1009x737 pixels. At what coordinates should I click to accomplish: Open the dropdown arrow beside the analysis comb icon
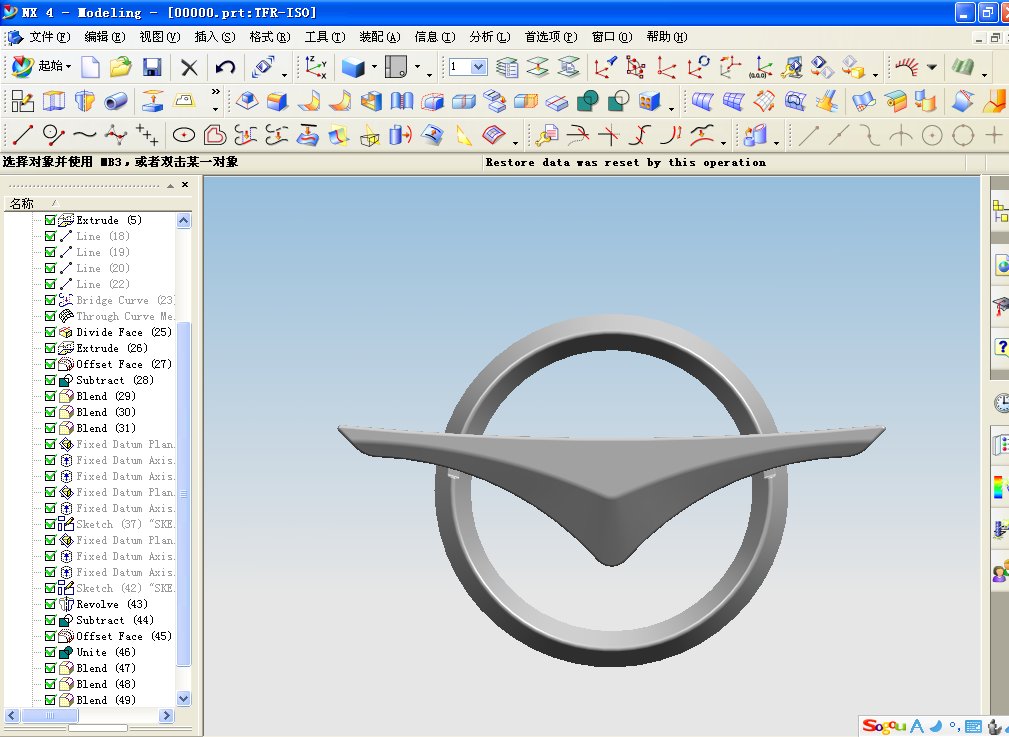coord(931,66)
